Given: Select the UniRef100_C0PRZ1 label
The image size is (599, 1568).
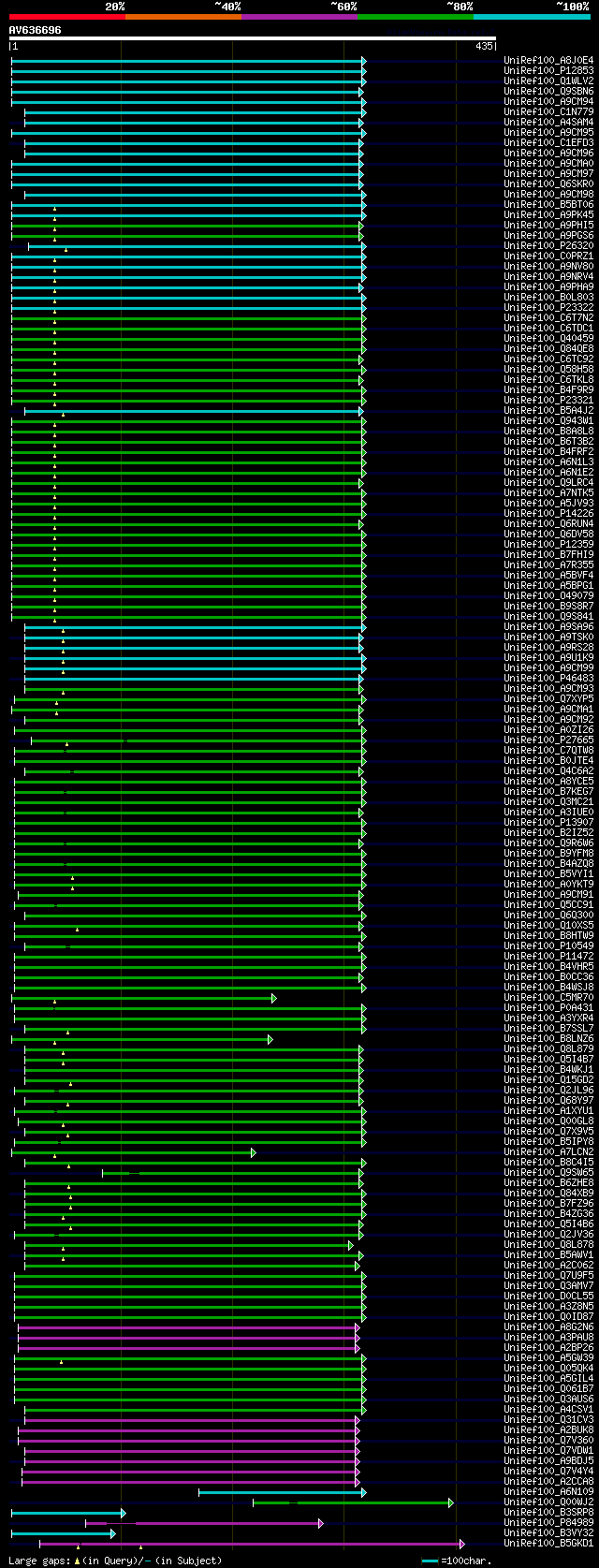Looking at the screenshot, I should tap(548, 256).
